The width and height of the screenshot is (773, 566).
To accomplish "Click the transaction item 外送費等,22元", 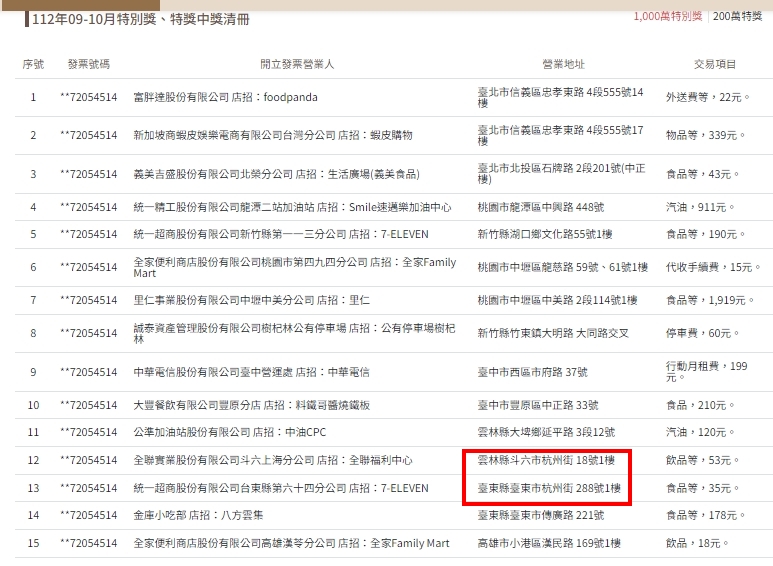I will tap(708, 97).
